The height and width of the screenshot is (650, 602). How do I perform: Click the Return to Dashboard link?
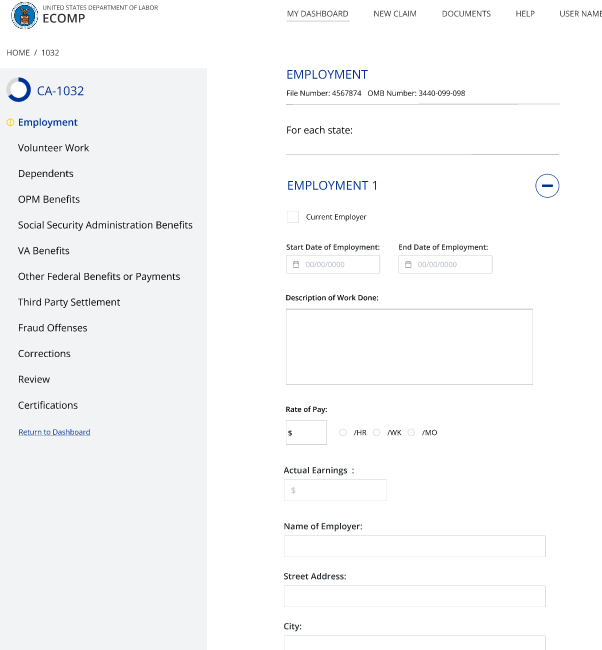[x=54, y=432]
